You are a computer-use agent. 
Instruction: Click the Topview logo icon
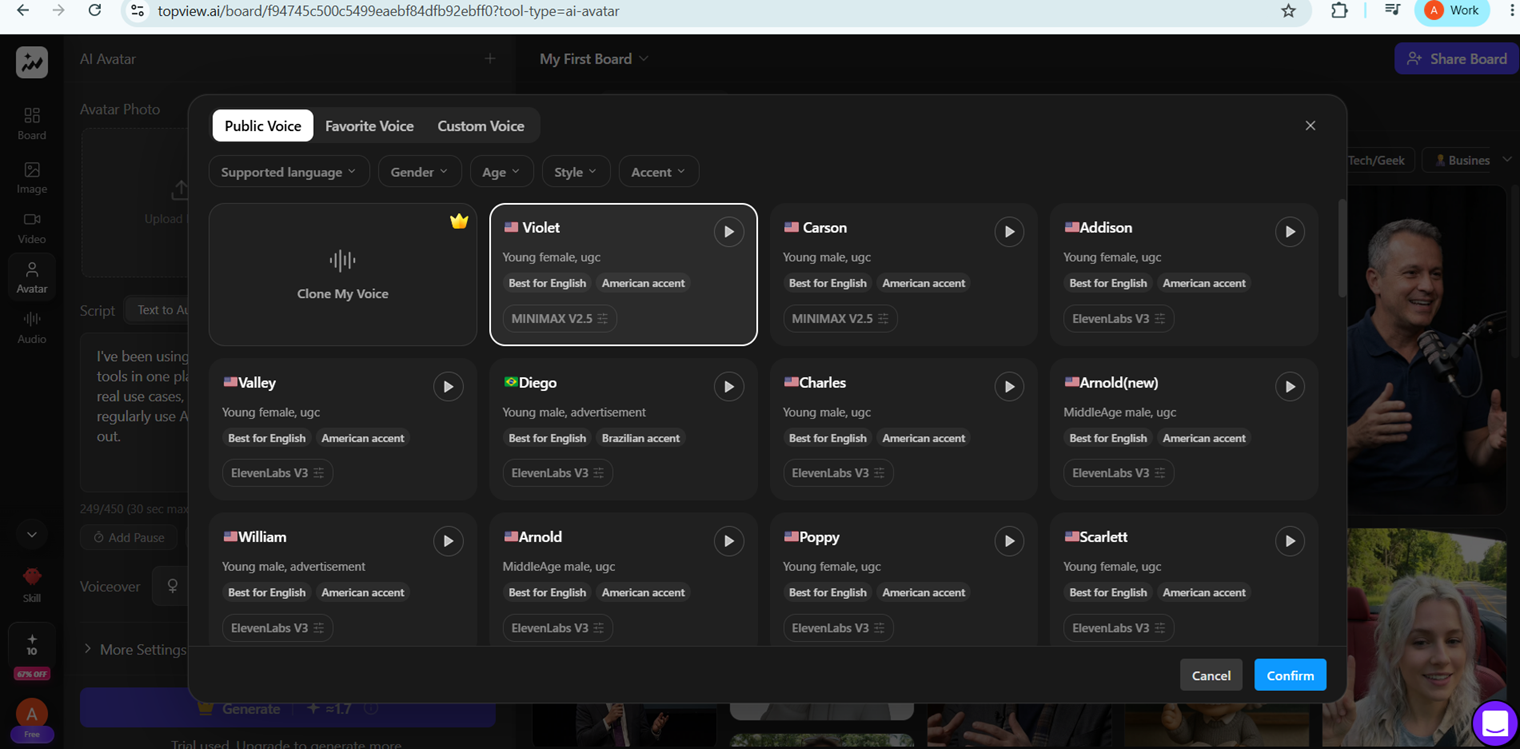32,62
